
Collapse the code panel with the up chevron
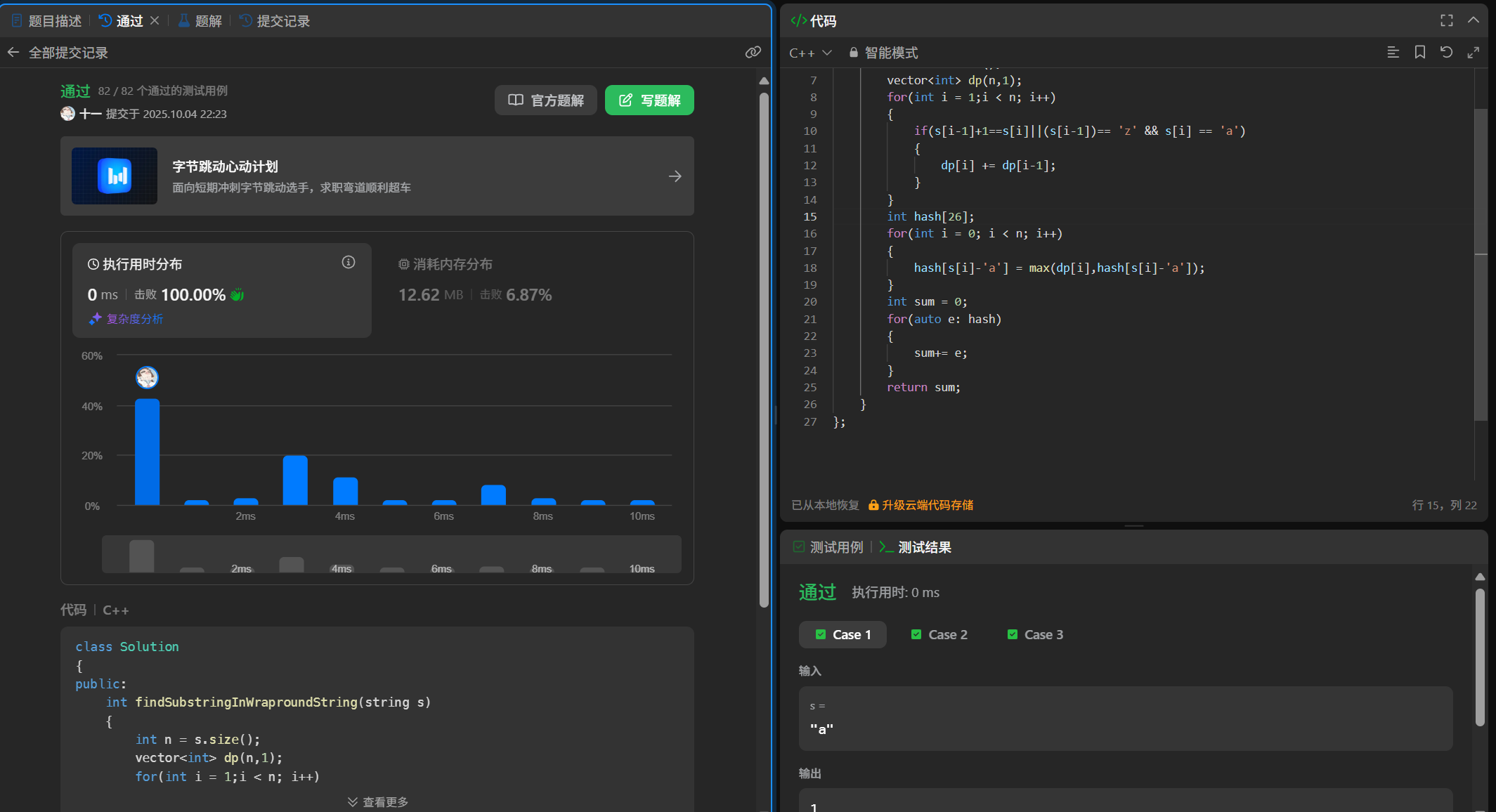click(1473, 21)
